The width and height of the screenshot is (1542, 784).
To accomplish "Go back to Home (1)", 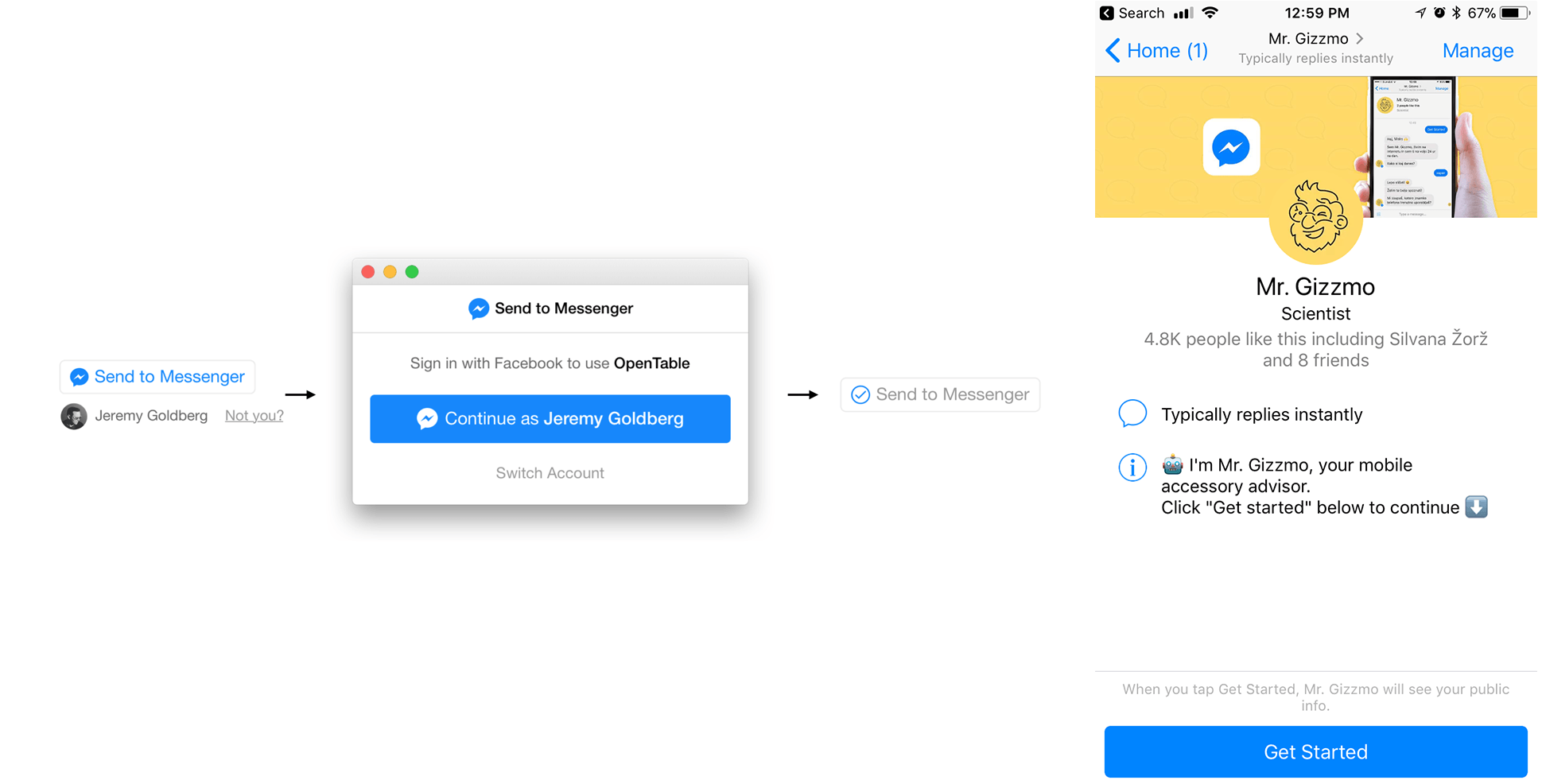I will [x=1157, y=51].
